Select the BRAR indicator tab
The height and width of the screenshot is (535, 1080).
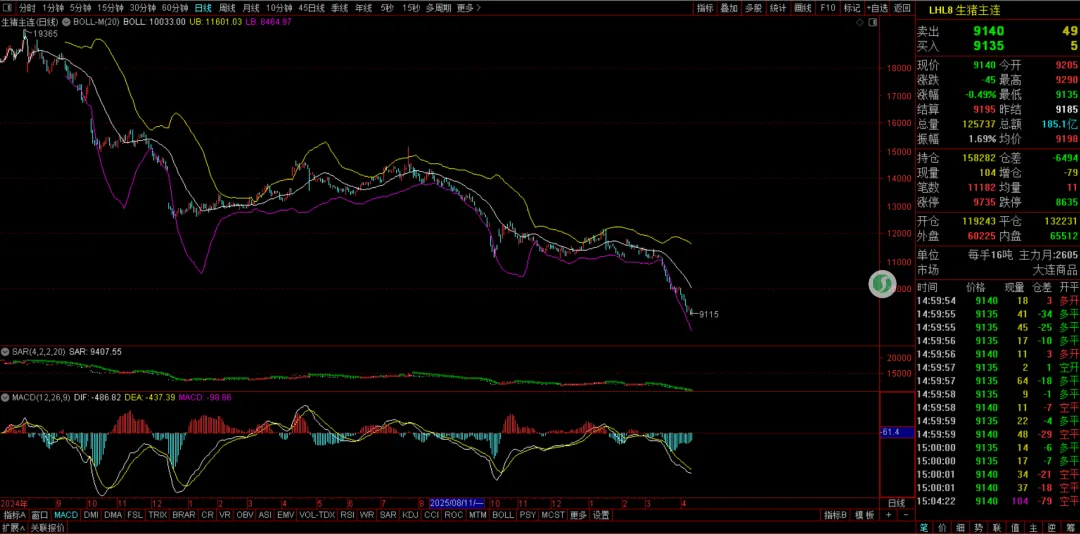click(184, 515)
